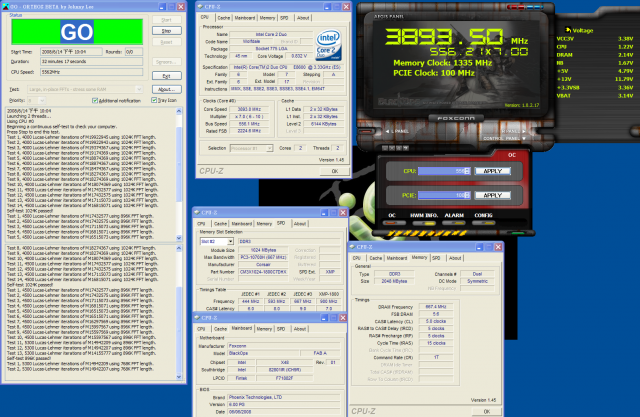Click the lower log pane scrollbar in ORTHOS
This screenshot has height=417, width=640.
[179, 313]
